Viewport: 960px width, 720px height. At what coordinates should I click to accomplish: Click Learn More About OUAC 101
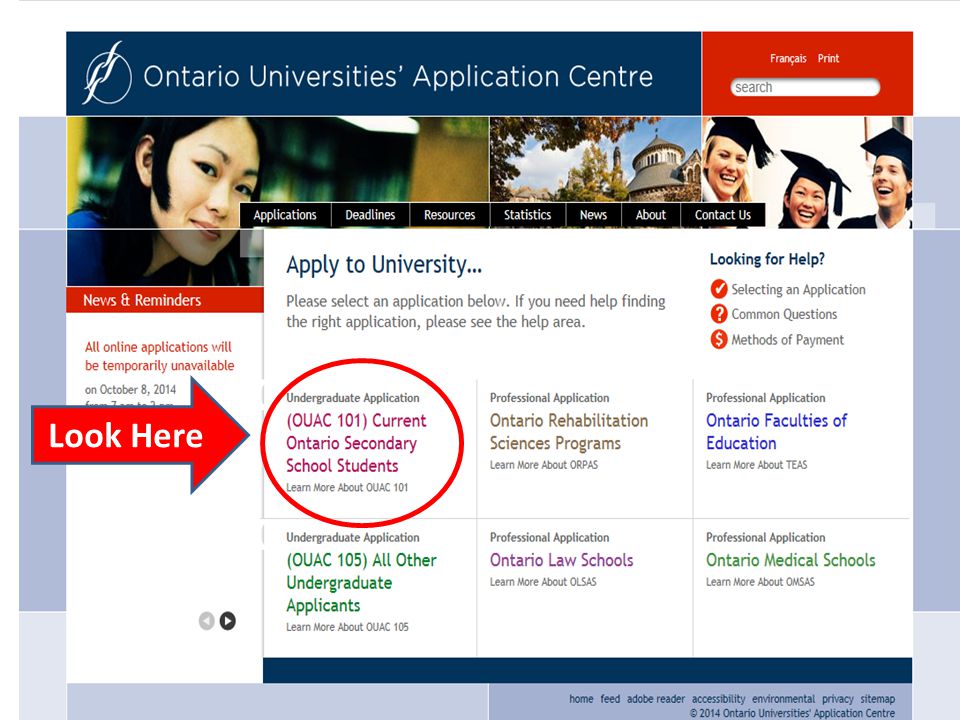[x=347, y=487]
